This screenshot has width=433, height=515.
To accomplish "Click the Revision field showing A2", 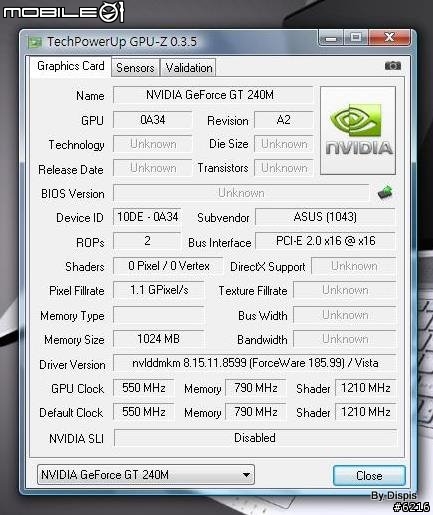I will 284,120.
